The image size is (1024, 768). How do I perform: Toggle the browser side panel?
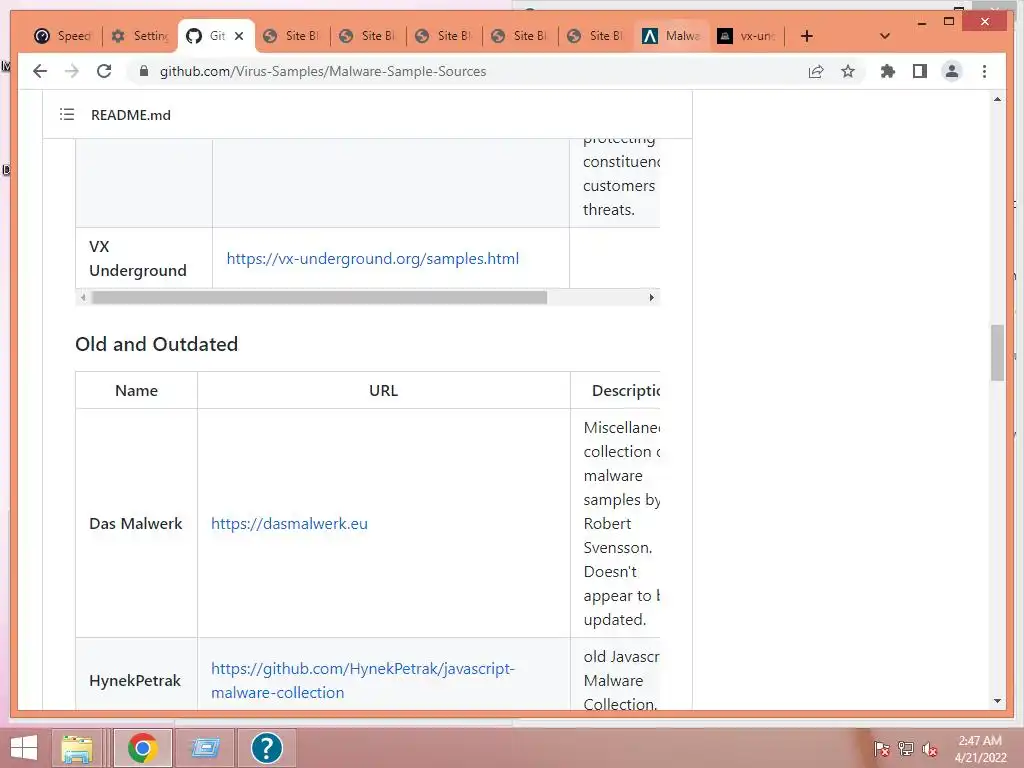click(x=920, y=71)
